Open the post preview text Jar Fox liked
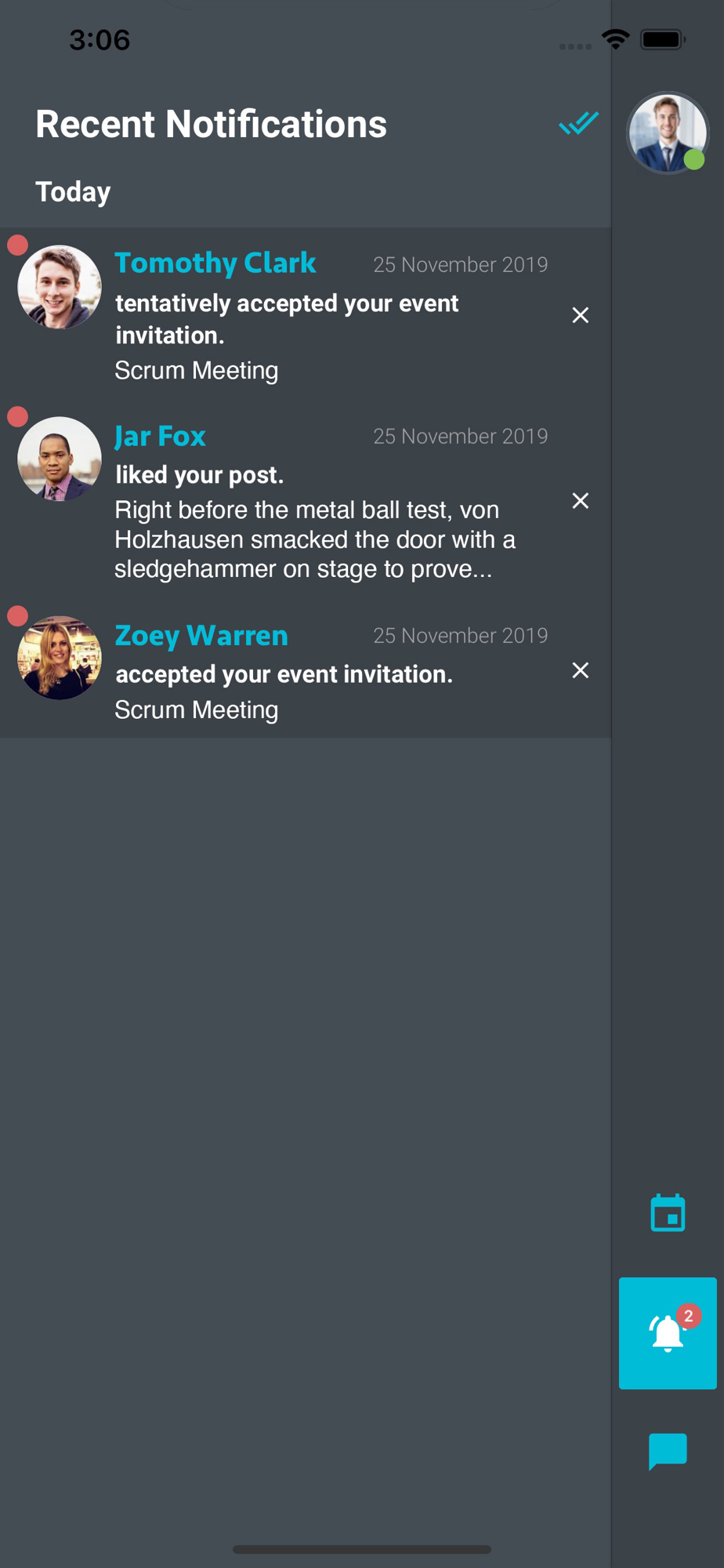This screenshot has height=1568, width=724. click(x=314, y=539)
